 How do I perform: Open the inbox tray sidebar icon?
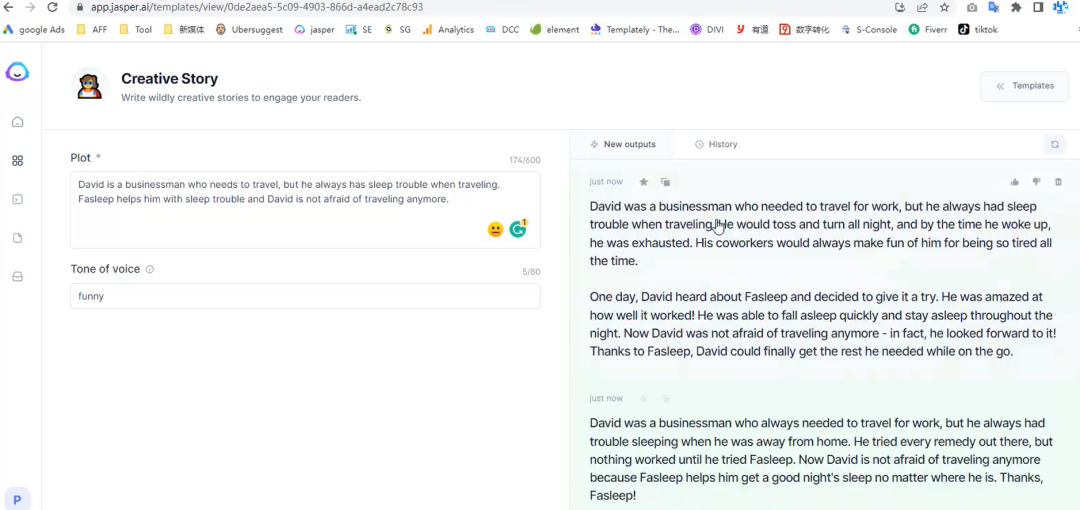(18, 276)
